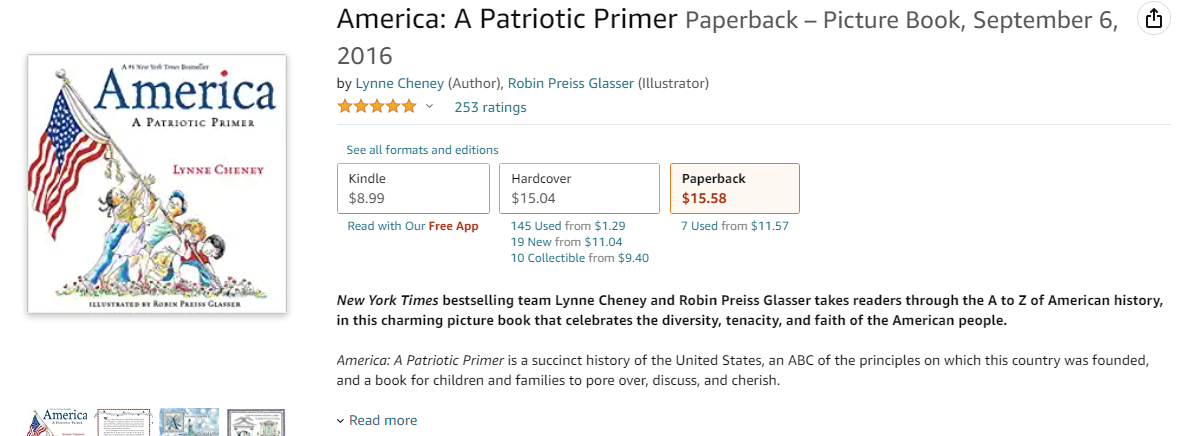The image size is (1195, 436).
Task: Select the fourth preview thumbnail
Action: [x=256, y=422]
